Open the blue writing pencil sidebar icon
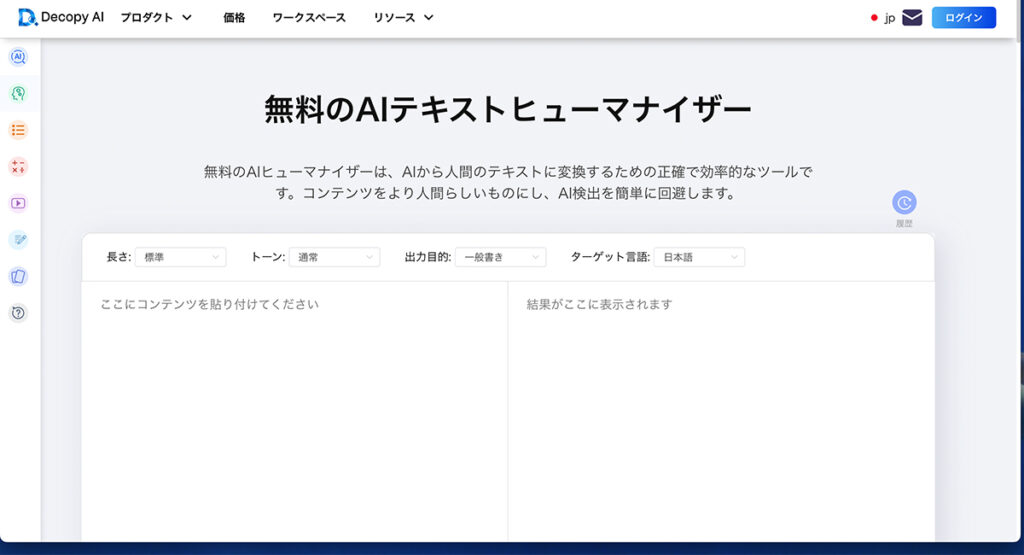 point(18,240)
